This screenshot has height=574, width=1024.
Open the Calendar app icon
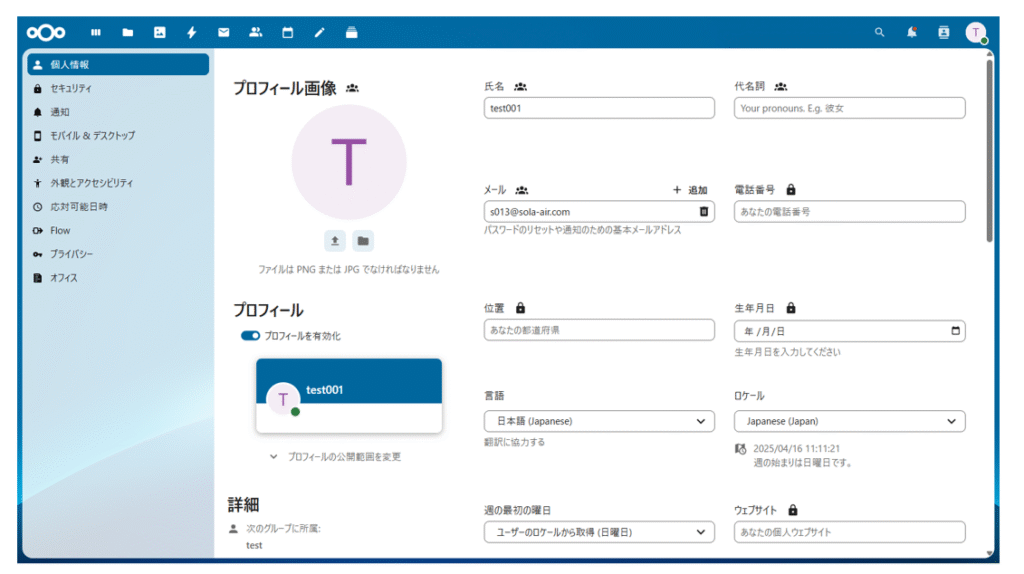click(287, 32)
